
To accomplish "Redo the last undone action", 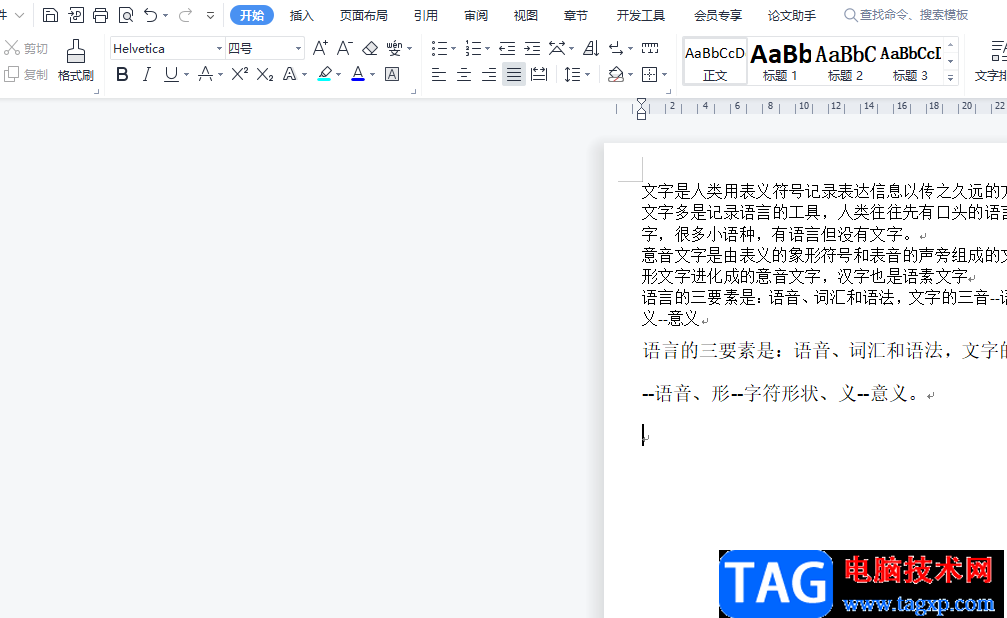I will pos(185,15).
